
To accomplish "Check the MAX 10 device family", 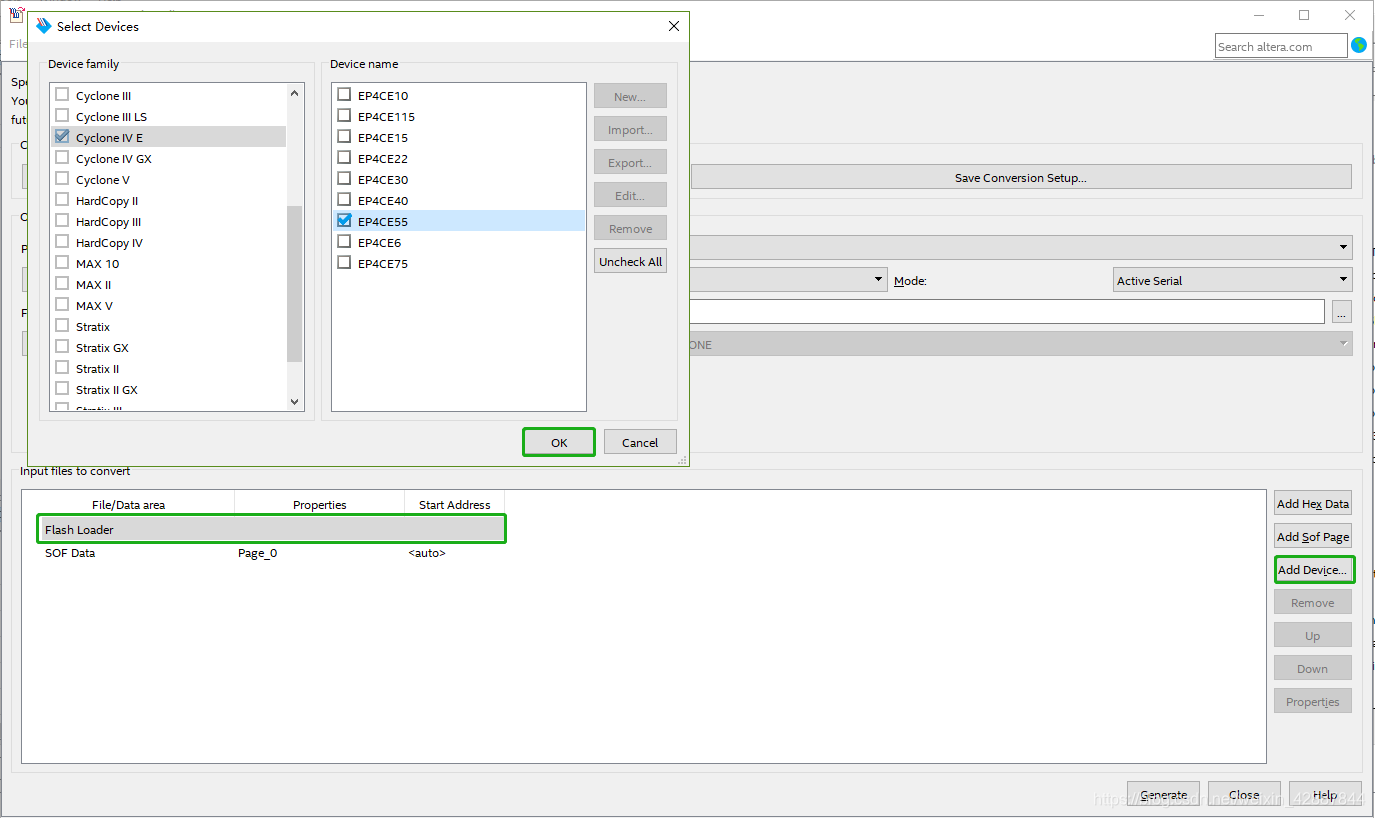I will (62, 263).
